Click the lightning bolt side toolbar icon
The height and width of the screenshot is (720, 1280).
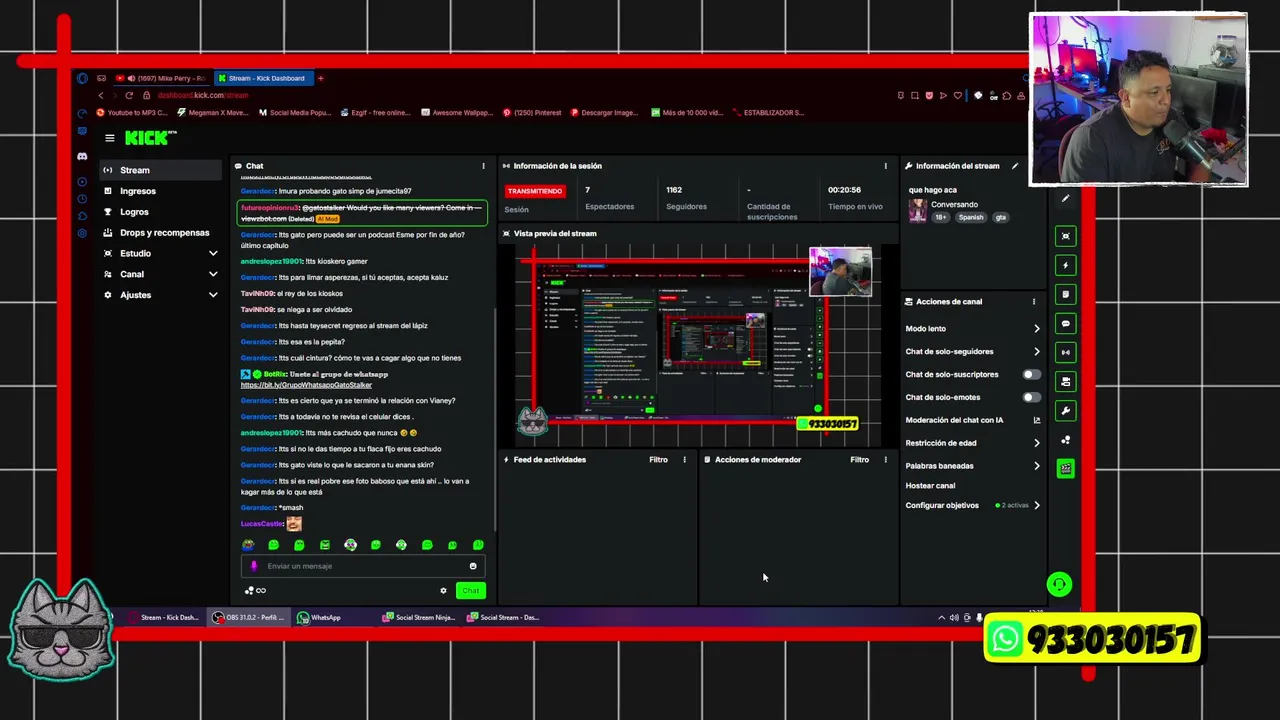(1065, 265)
